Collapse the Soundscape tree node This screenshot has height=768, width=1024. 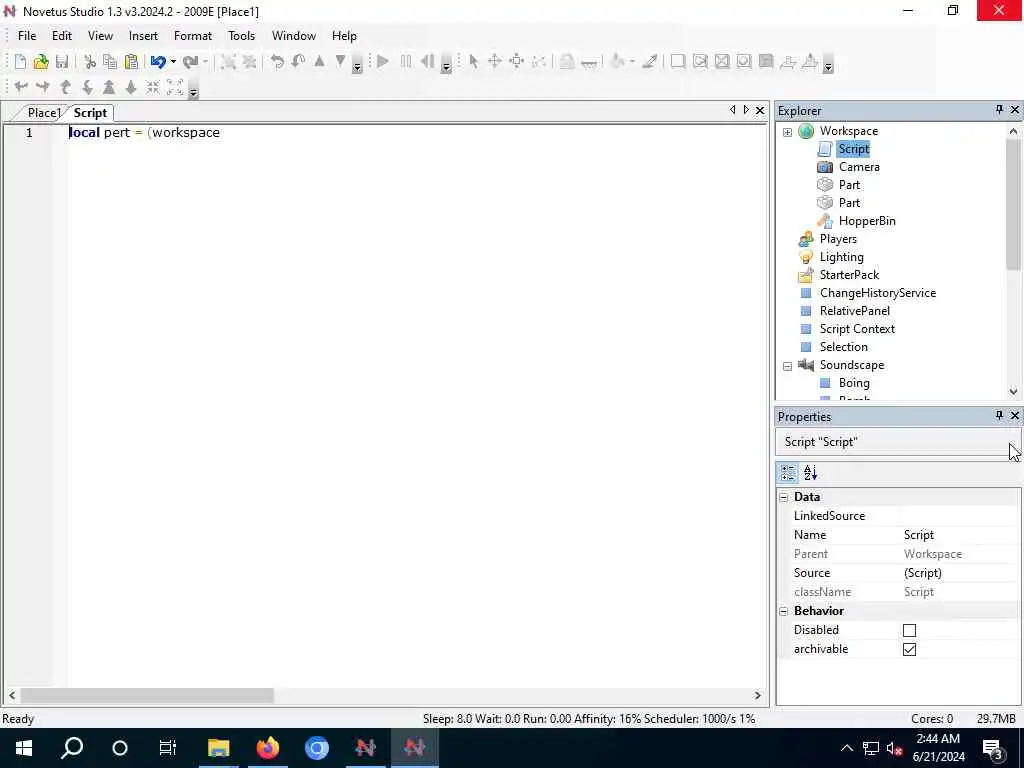coord(788,366)
